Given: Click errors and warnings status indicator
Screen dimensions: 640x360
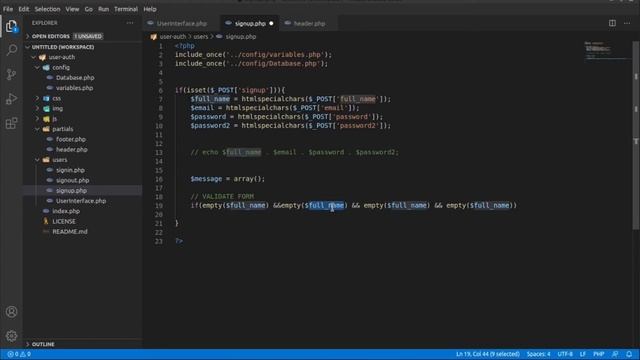Looking at the screenshot, I should click(x=19, y=354).
